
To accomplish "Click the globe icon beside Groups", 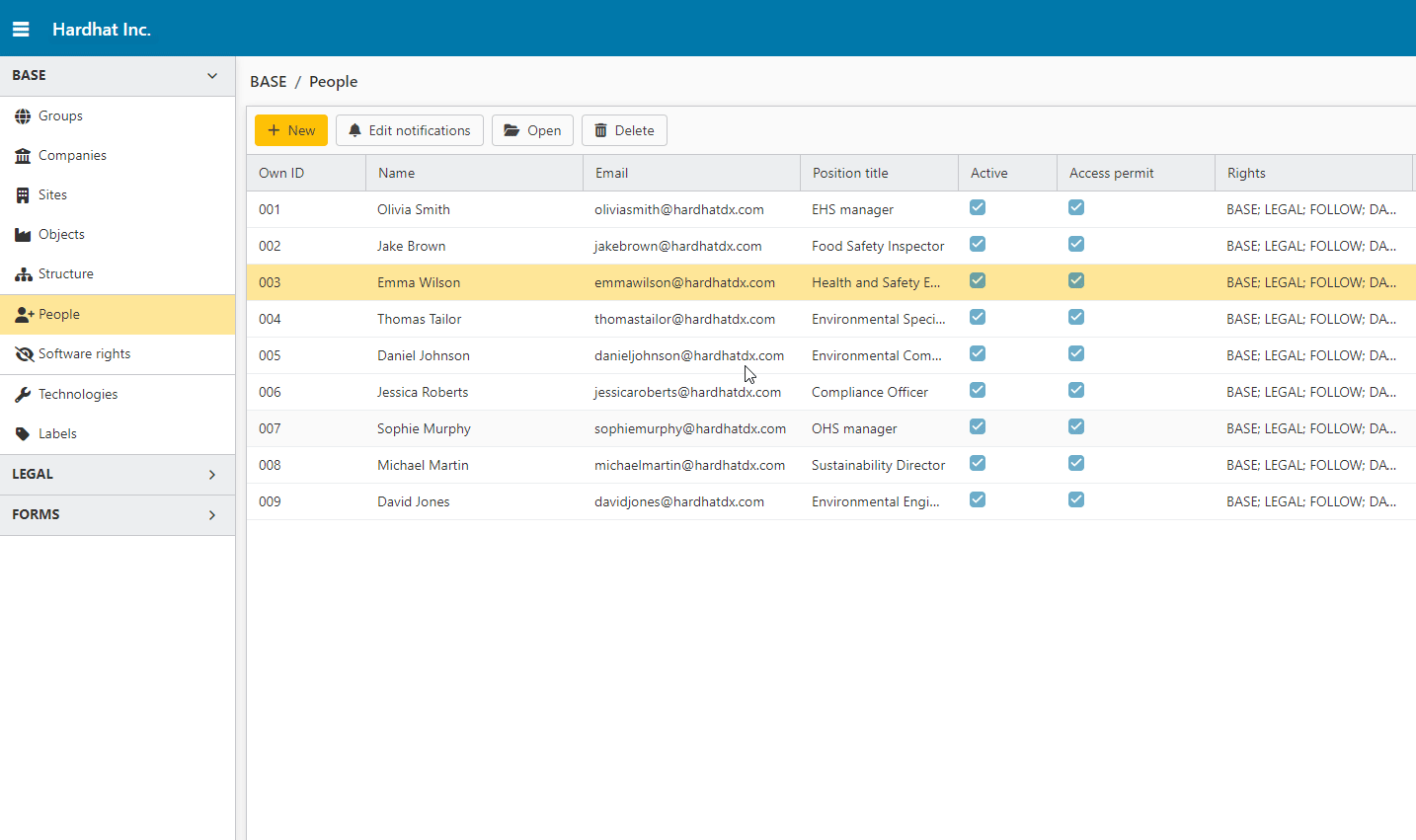I will 23,116.
